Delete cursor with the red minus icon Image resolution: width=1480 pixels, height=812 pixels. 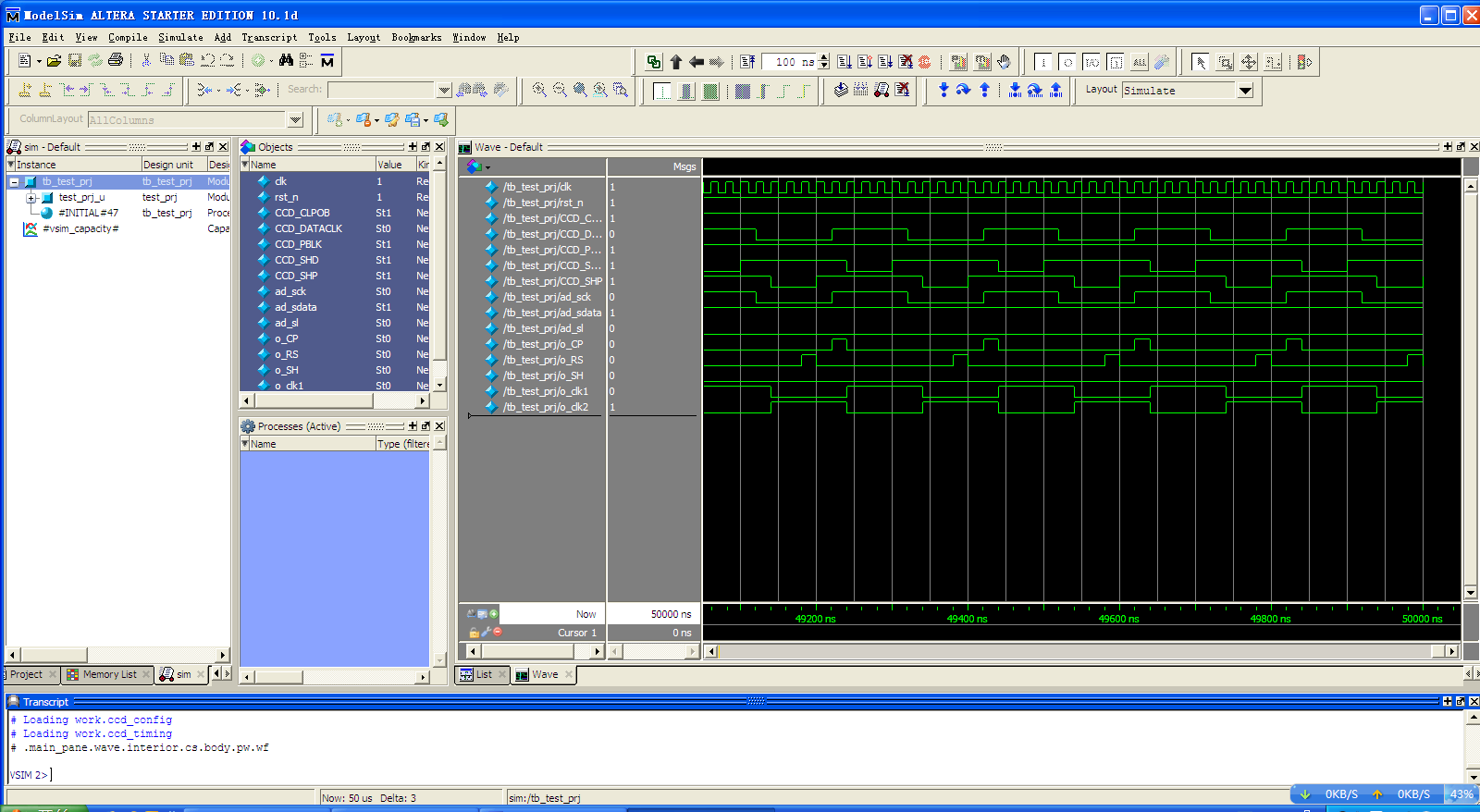pyautogui.click(x=498, y=633)
